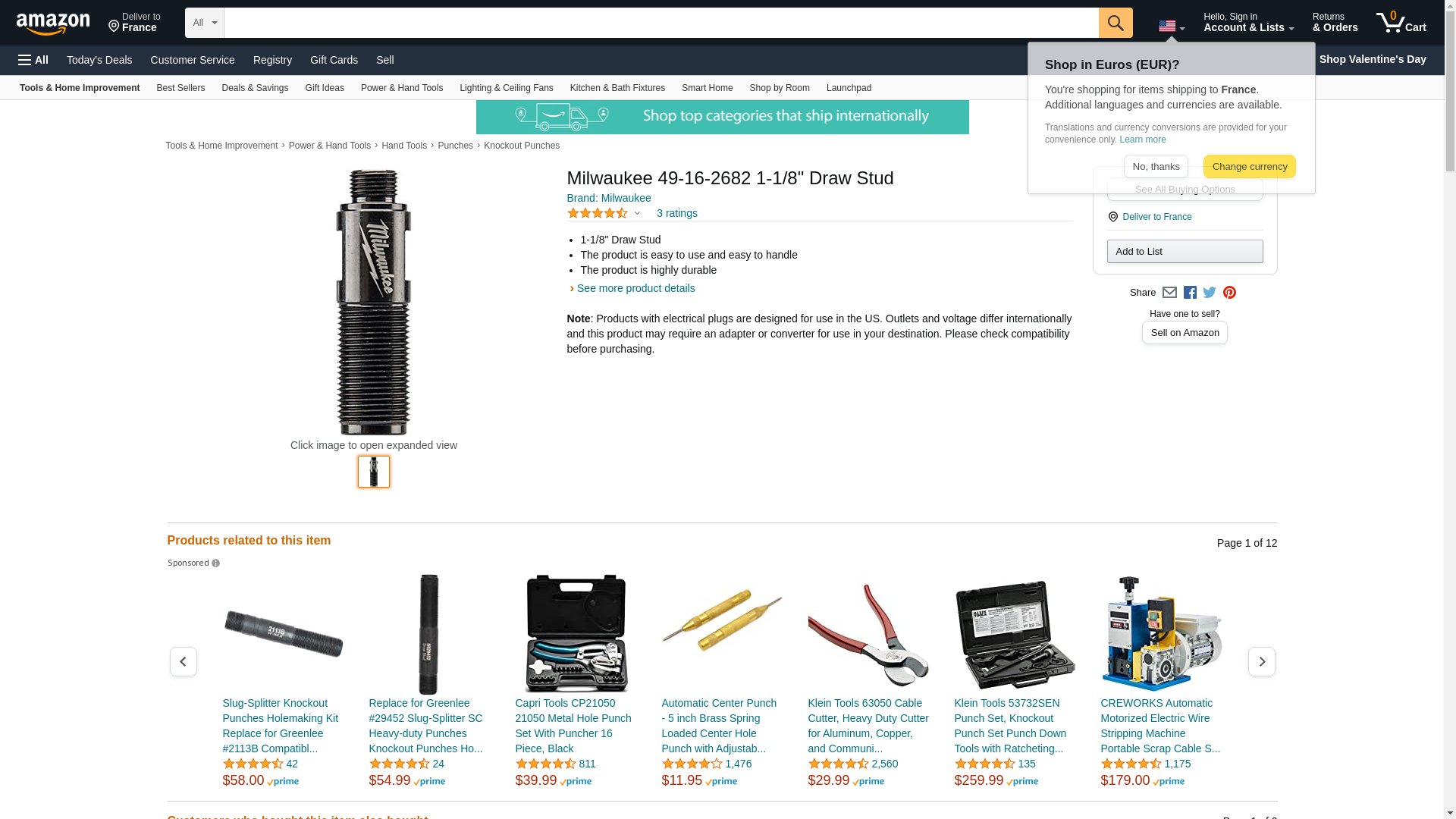
Task: Share product on Twitter
Action: pyautogui.click(x=1210, y=293)
